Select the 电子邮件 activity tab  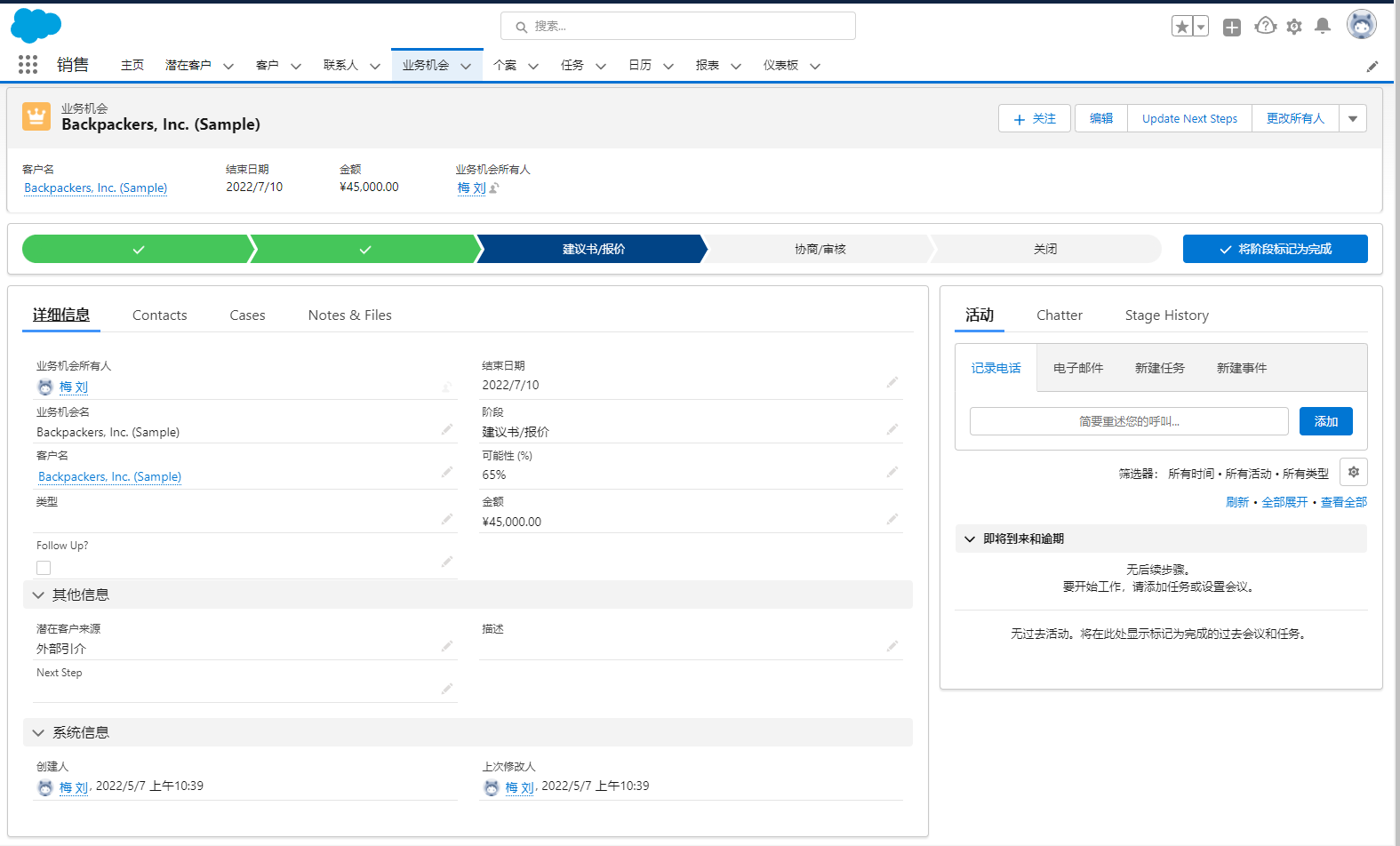1078,368
